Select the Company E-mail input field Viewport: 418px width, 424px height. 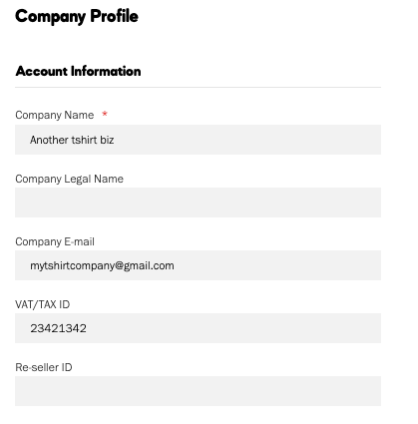198,265
